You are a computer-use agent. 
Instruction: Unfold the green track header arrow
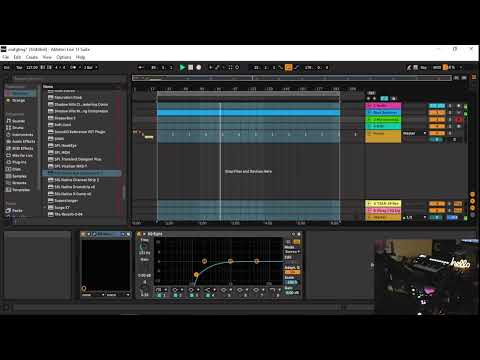369,119
